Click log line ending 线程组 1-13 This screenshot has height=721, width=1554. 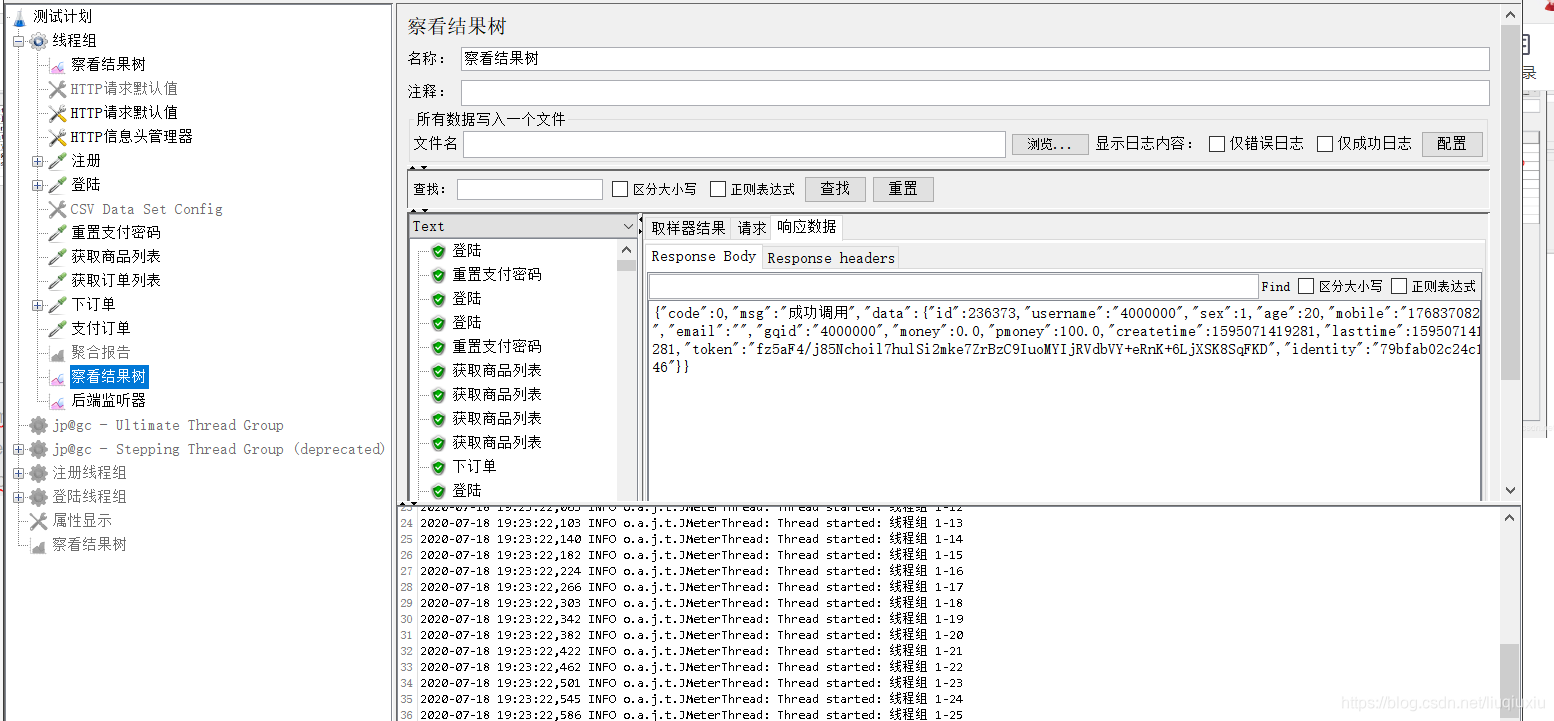click(x=692, y=523)
